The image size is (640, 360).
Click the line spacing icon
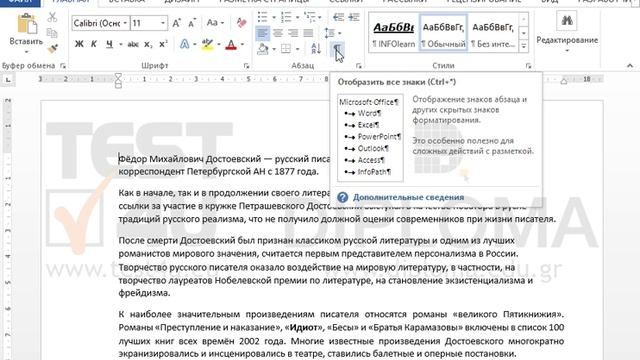tap(330, 33)
